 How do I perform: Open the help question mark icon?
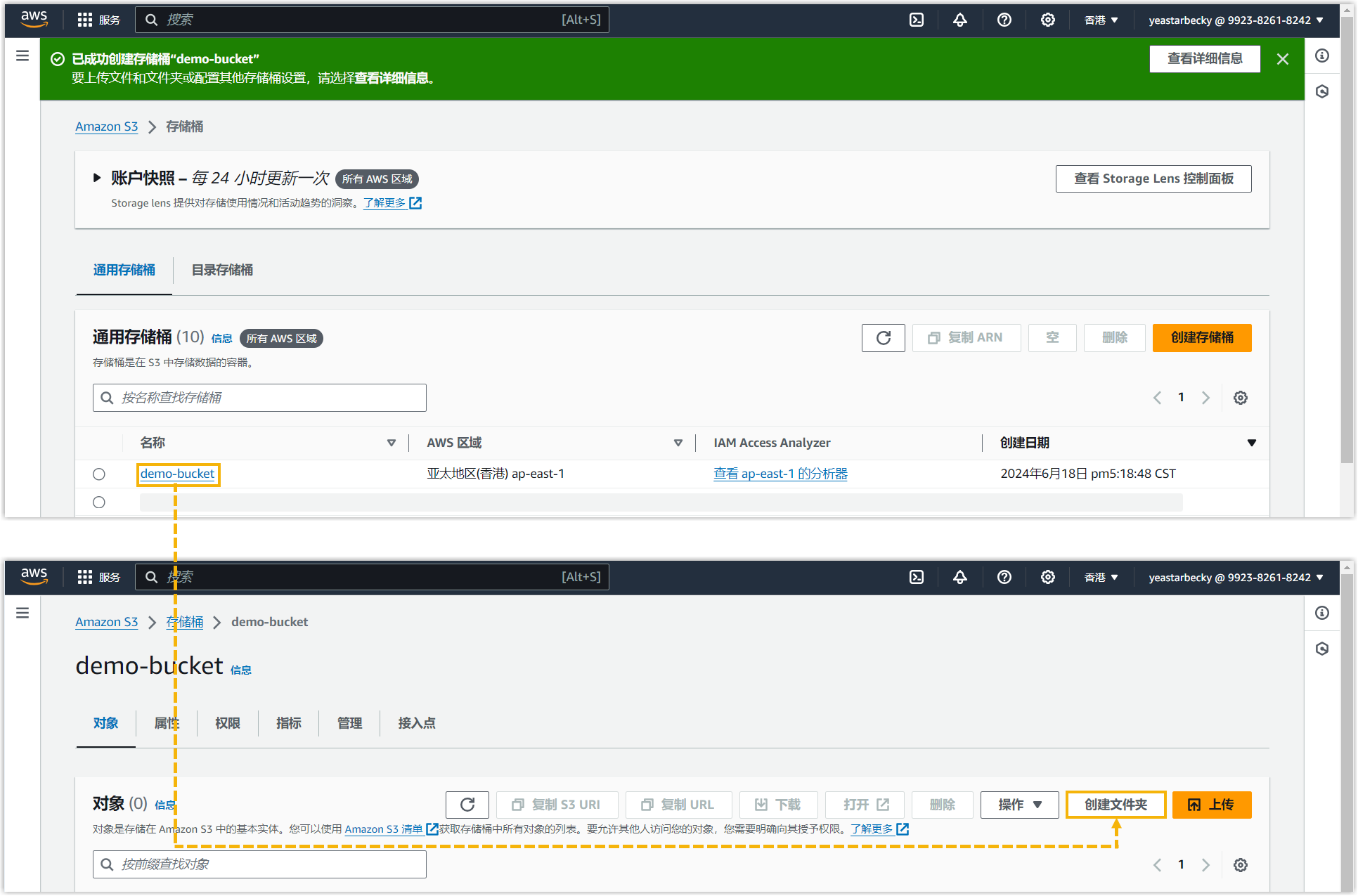[x=1004, y=20]
